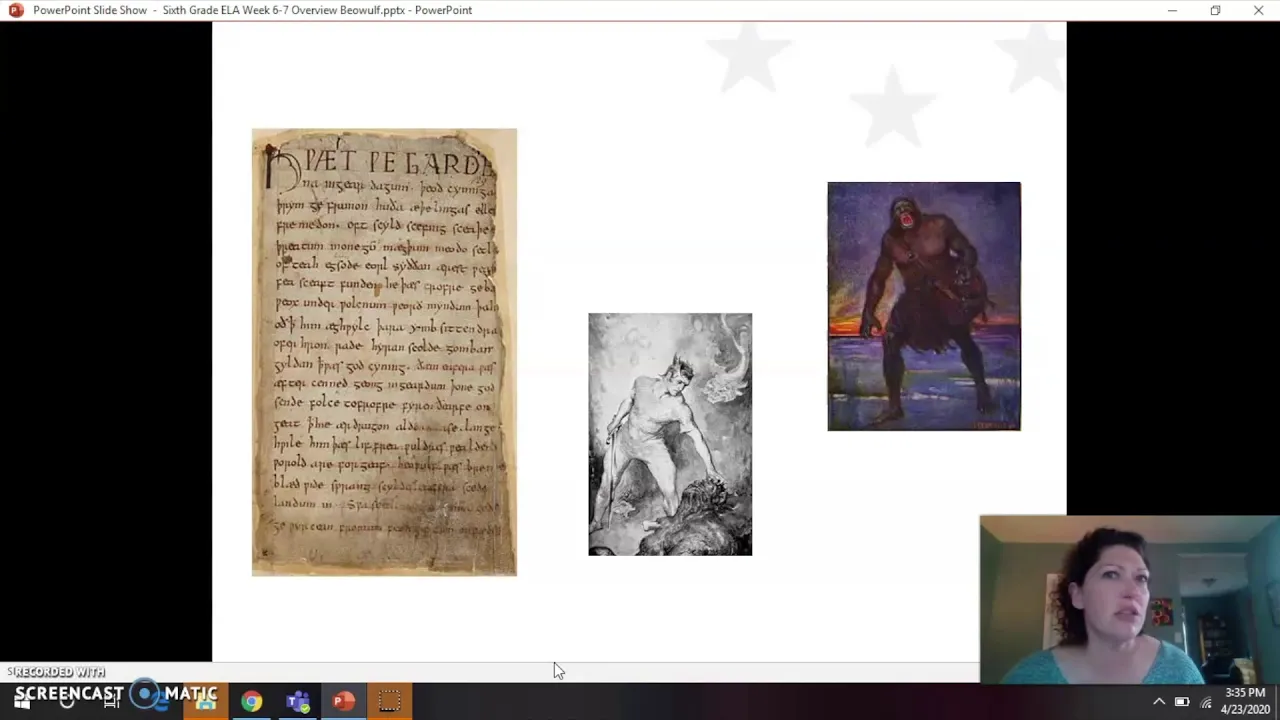Open Microsoft Teams from the taskbar
Image resolution: width=1280 pixels, height=720 pixels.
[x=297, y=702]
